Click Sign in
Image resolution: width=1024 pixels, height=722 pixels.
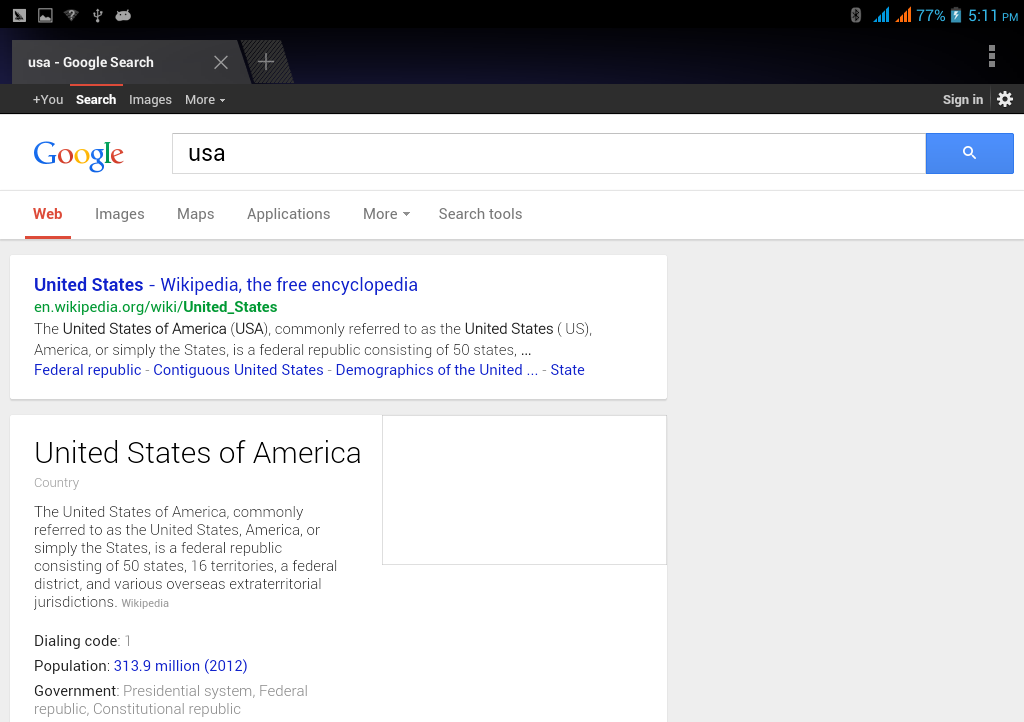pos(963,100)
